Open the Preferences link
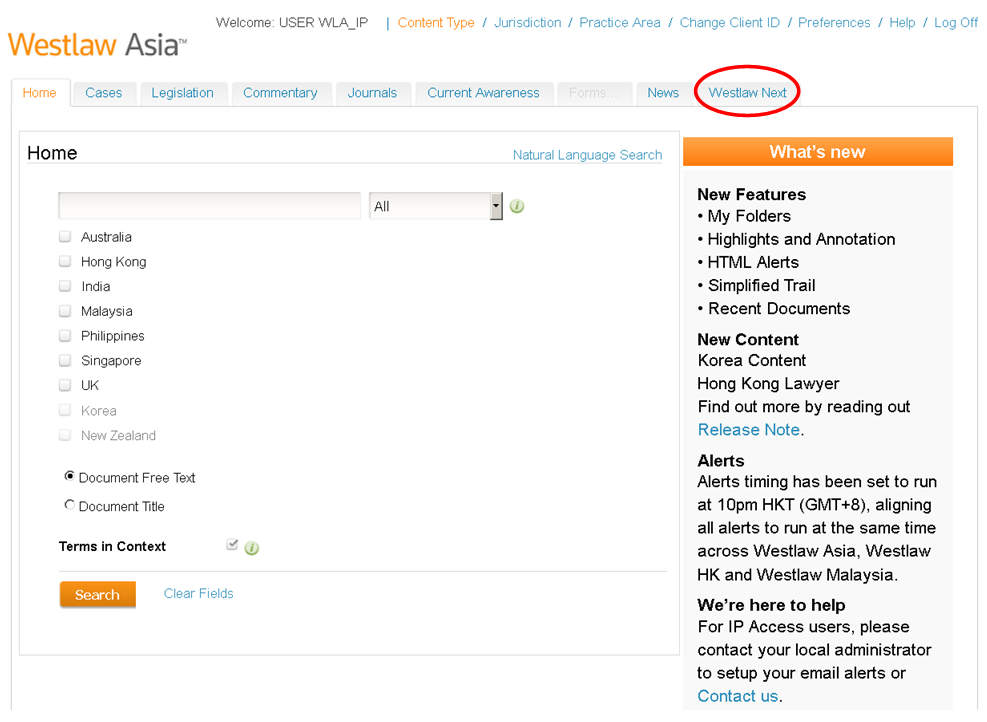The width and height of the screenshot is (987, 722). [834, 23]
